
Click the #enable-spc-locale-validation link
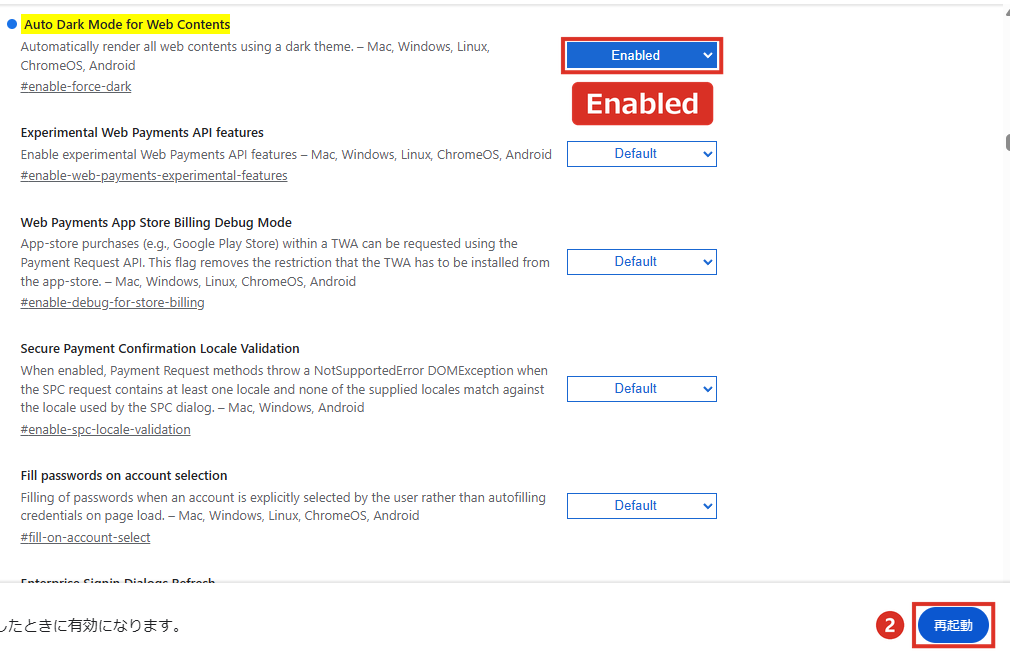[106, 429]
